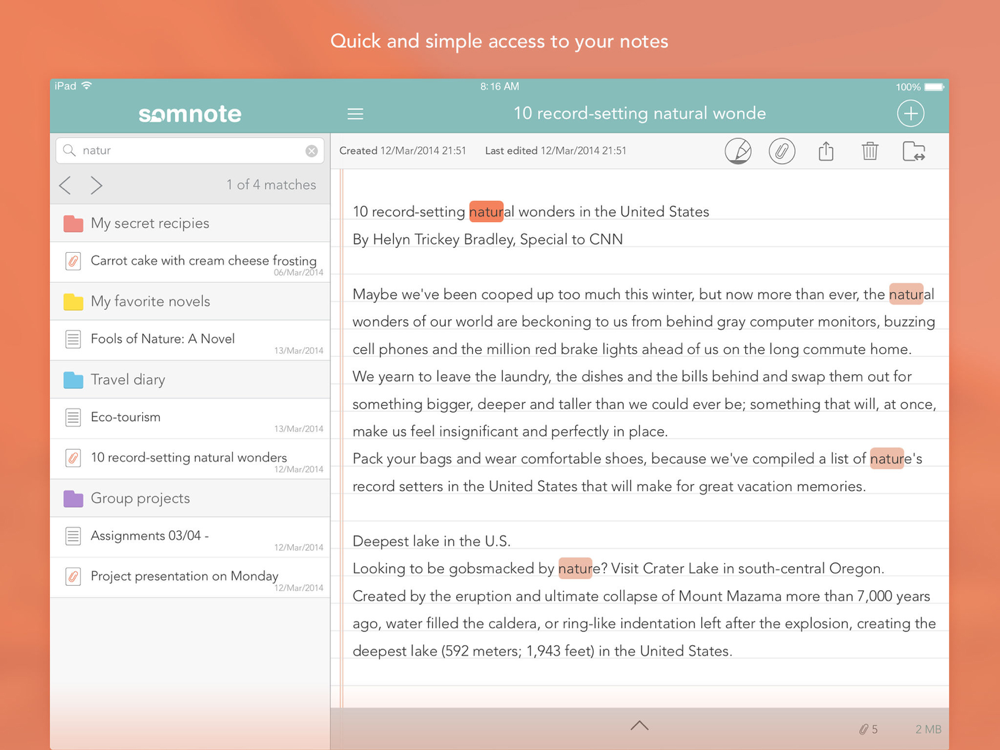
Task: Open the Eco-tourism note
Action: pos(190,418)
